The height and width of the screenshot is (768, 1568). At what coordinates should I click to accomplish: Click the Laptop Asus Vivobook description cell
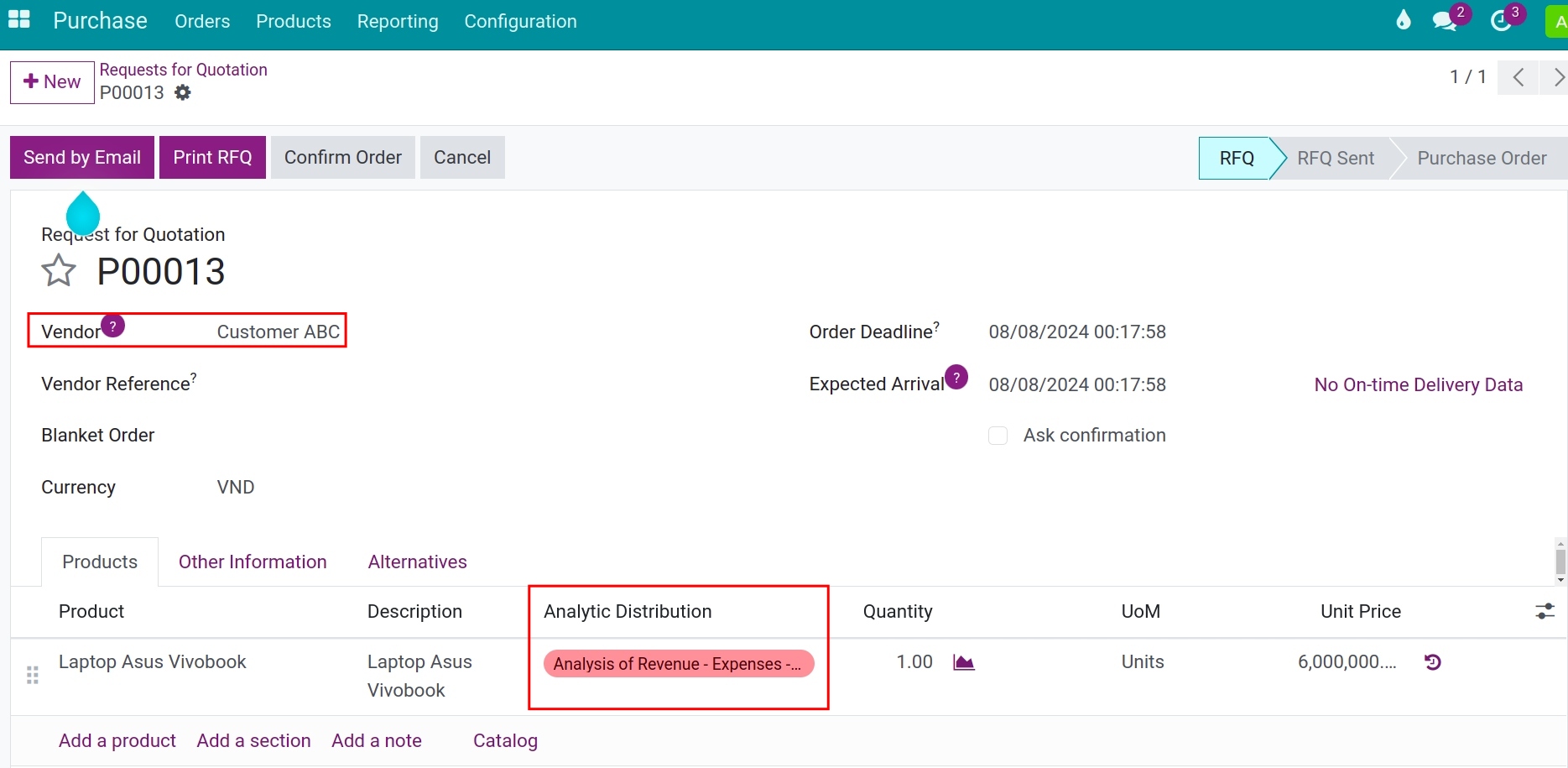coord(419,676)
